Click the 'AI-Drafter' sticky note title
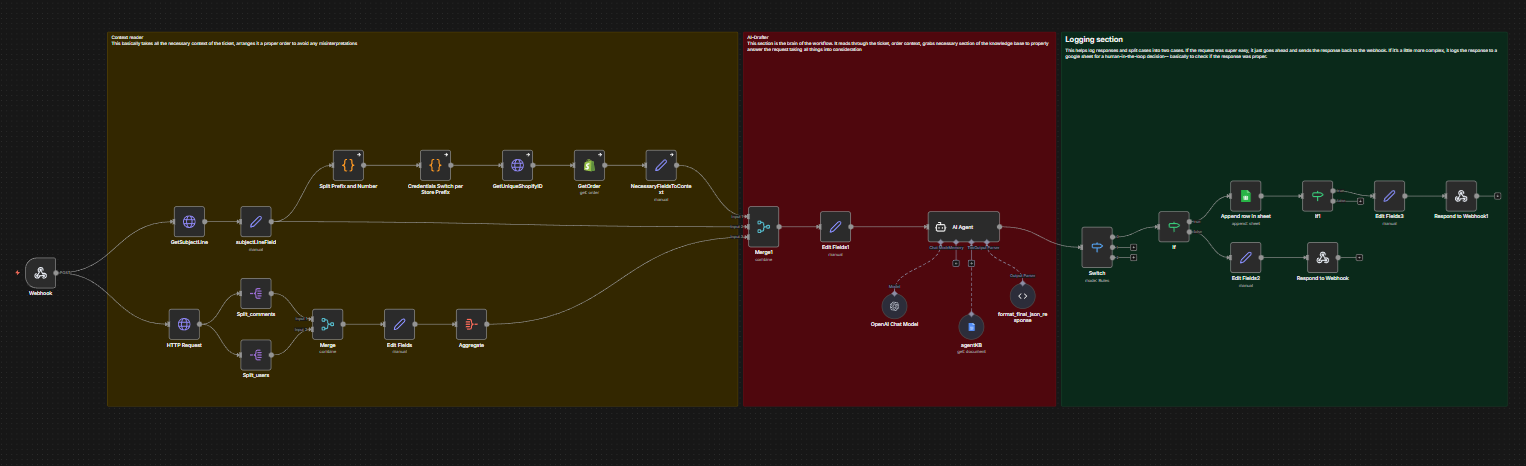The image size is (1526, 466). (x=757, y=38)
